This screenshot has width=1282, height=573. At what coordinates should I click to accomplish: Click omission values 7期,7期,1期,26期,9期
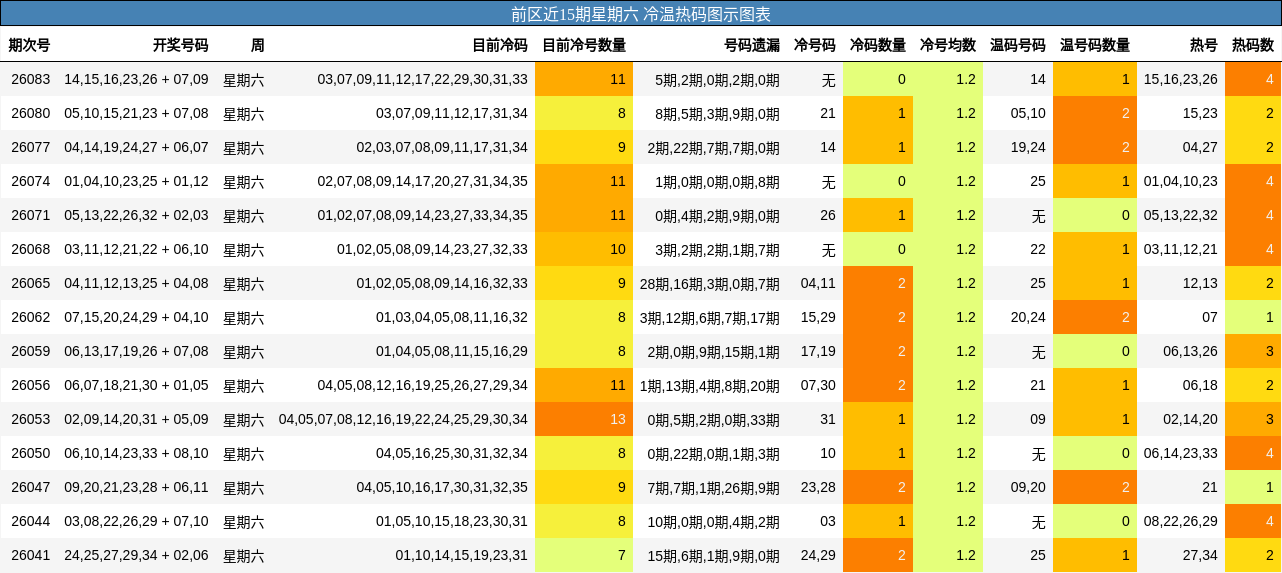coord(714,487)
